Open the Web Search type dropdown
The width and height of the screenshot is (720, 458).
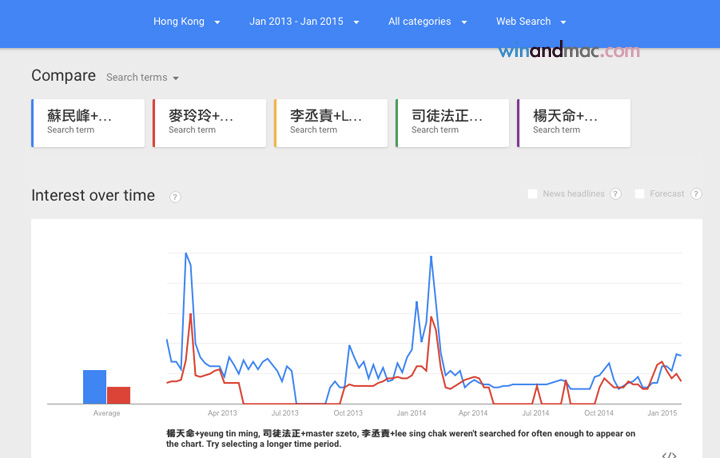(531, 21)
